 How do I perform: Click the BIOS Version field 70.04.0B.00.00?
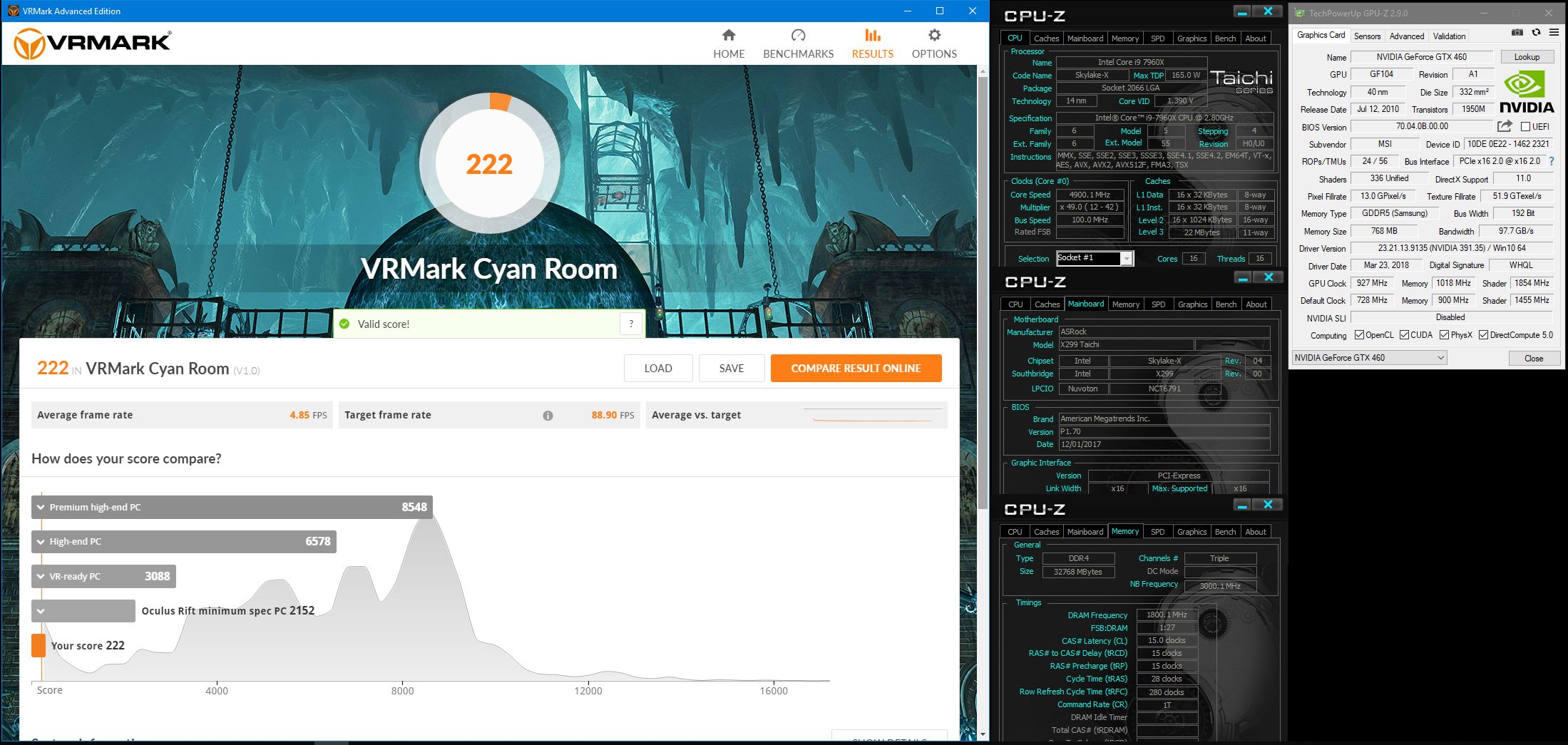1421,126
